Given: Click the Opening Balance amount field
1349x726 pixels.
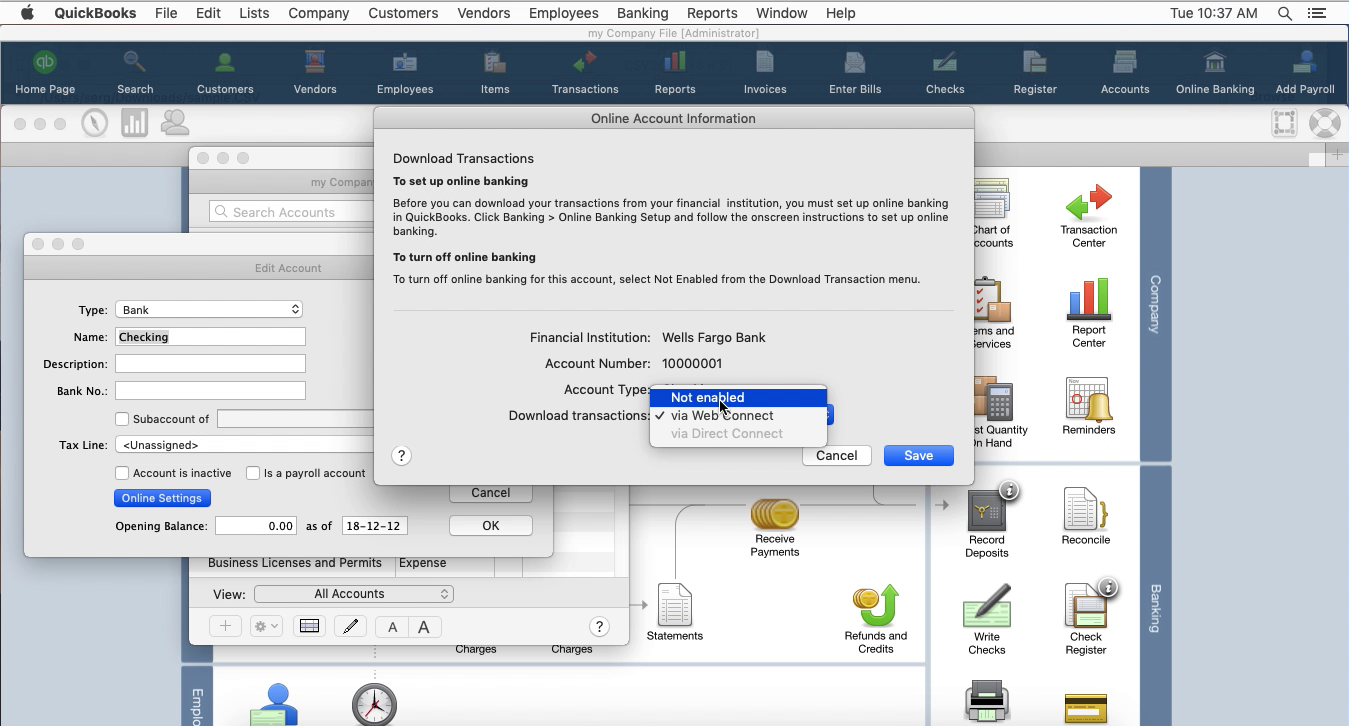Looking at the screenshot, I should [256, 526].
